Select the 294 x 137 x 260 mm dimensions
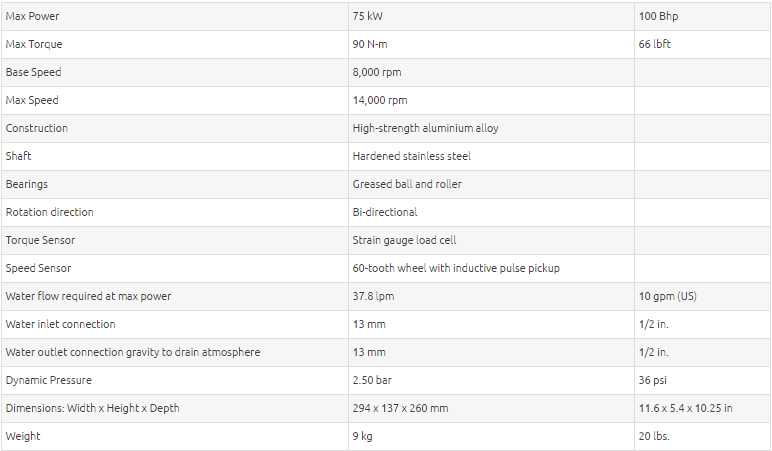 [400, 408]
